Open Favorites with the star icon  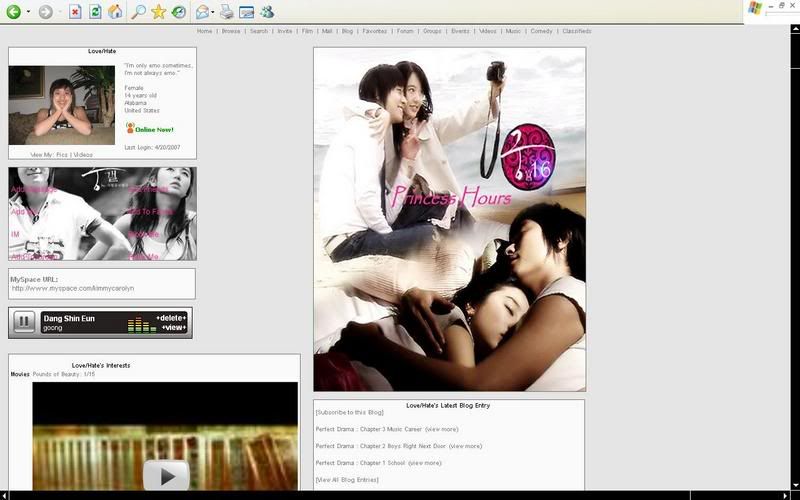click(158, 12)
